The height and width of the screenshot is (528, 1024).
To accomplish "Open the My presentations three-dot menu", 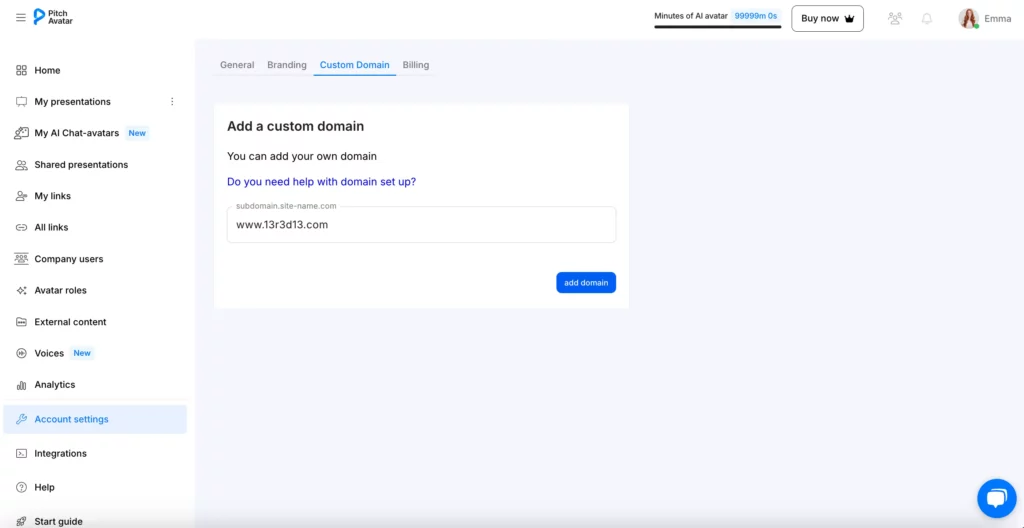I will (x=172, y=102).
